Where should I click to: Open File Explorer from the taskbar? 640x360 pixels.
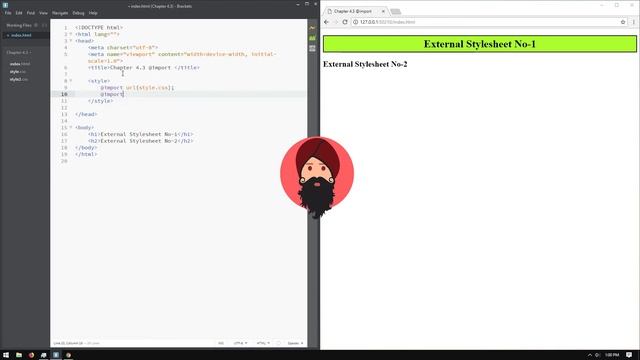(19, 355)
